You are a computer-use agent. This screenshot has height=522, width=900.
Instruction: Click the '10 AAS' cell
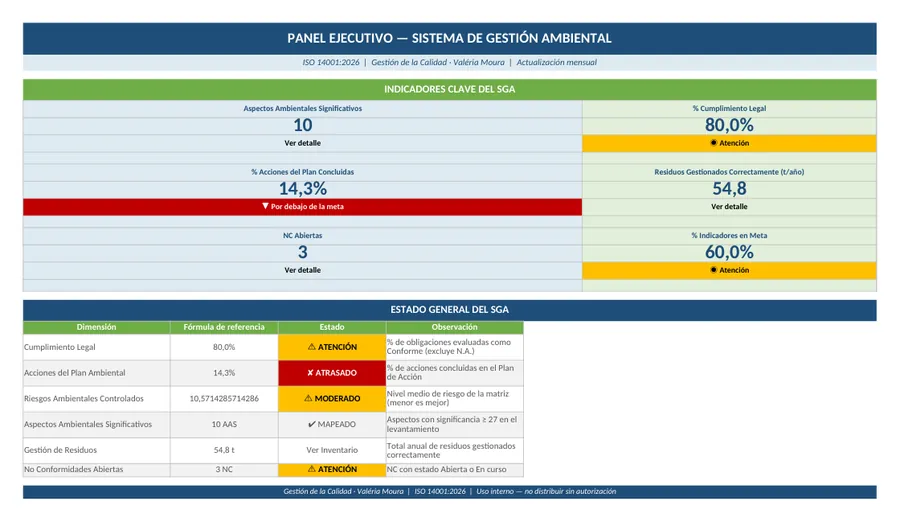pos(224,425)
